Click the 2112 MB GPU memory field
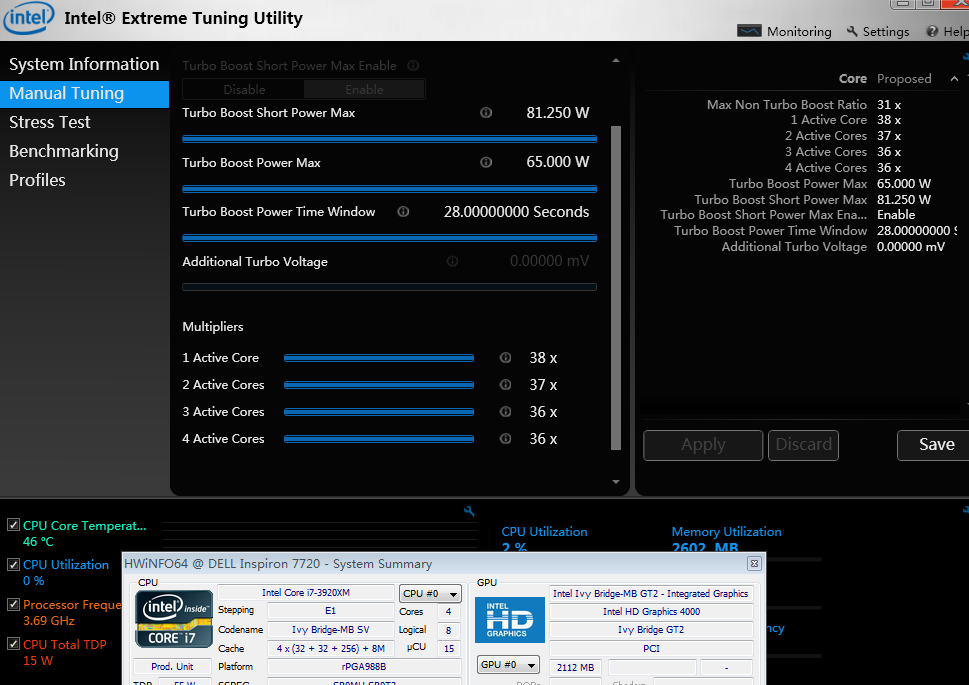The height and width of the screenshot is (685, 969). (x=575, y=667)
